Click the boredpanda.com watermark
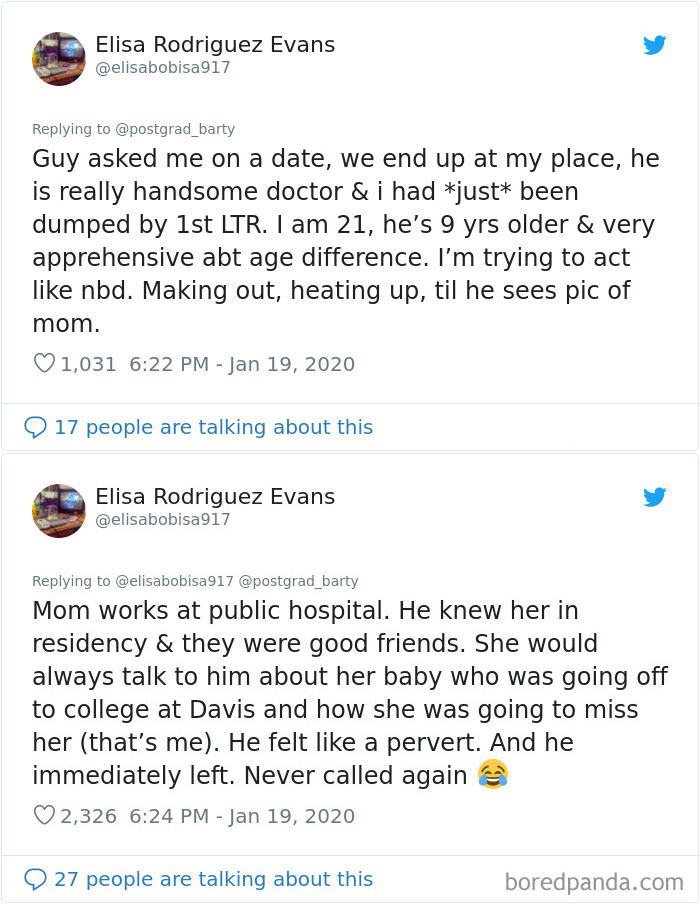Image resolution: width=700 pixels, height=904 pixels. coord(597,878)
